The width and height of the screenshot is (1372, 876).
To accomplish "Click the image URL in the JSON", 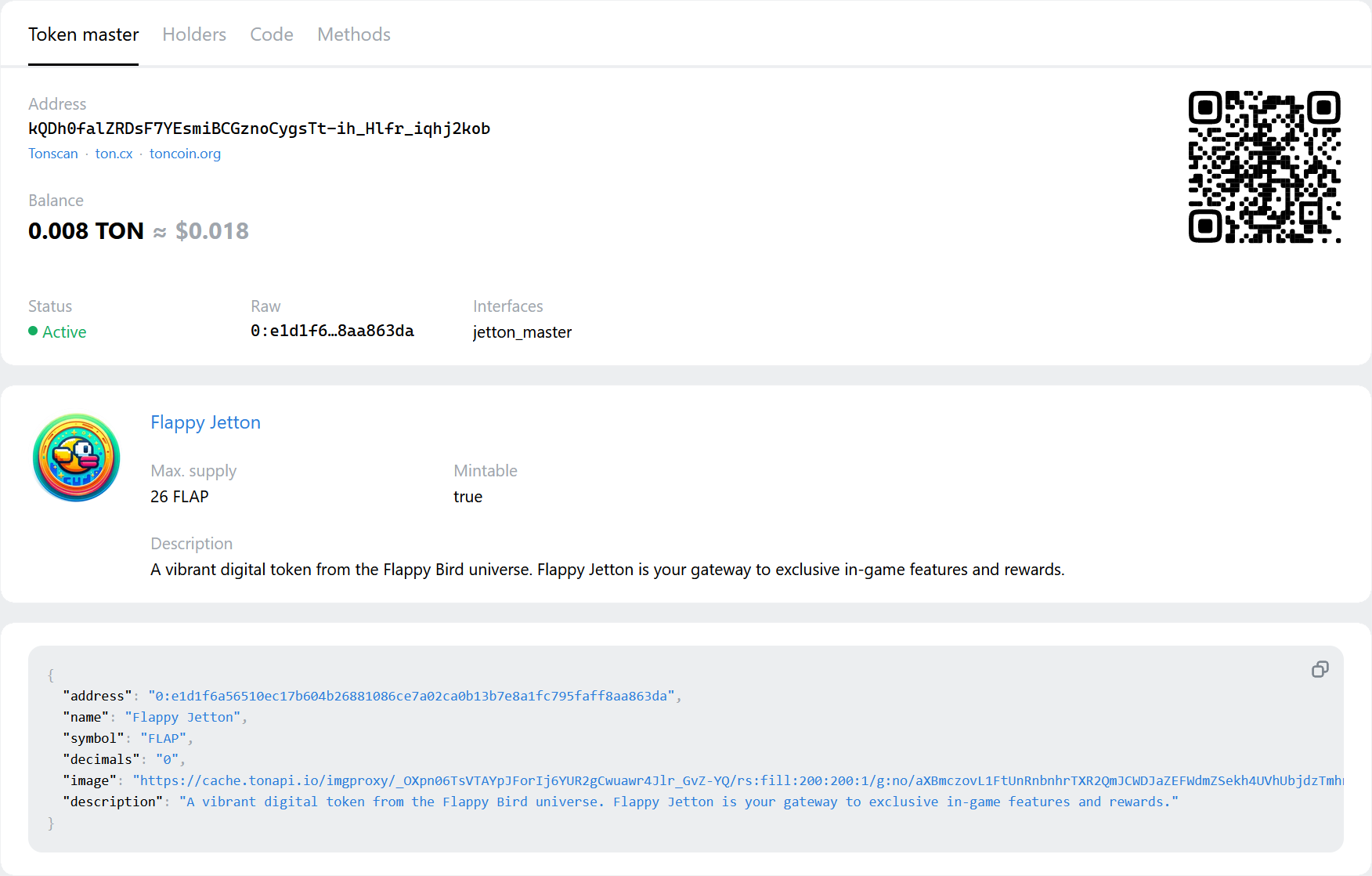I will [x=736, y=780].
